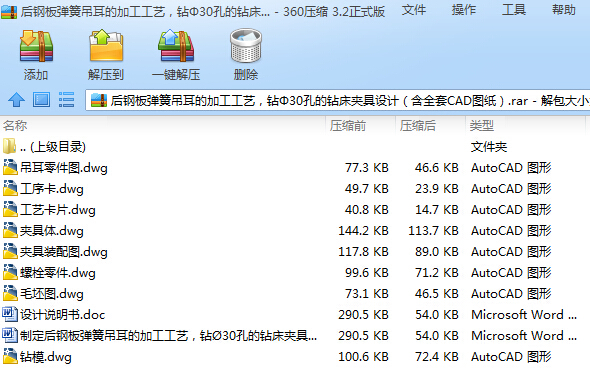This screenshot has height=378, width=590.
Task: Open the 操作 menu
Action: (x=464, y=10)
